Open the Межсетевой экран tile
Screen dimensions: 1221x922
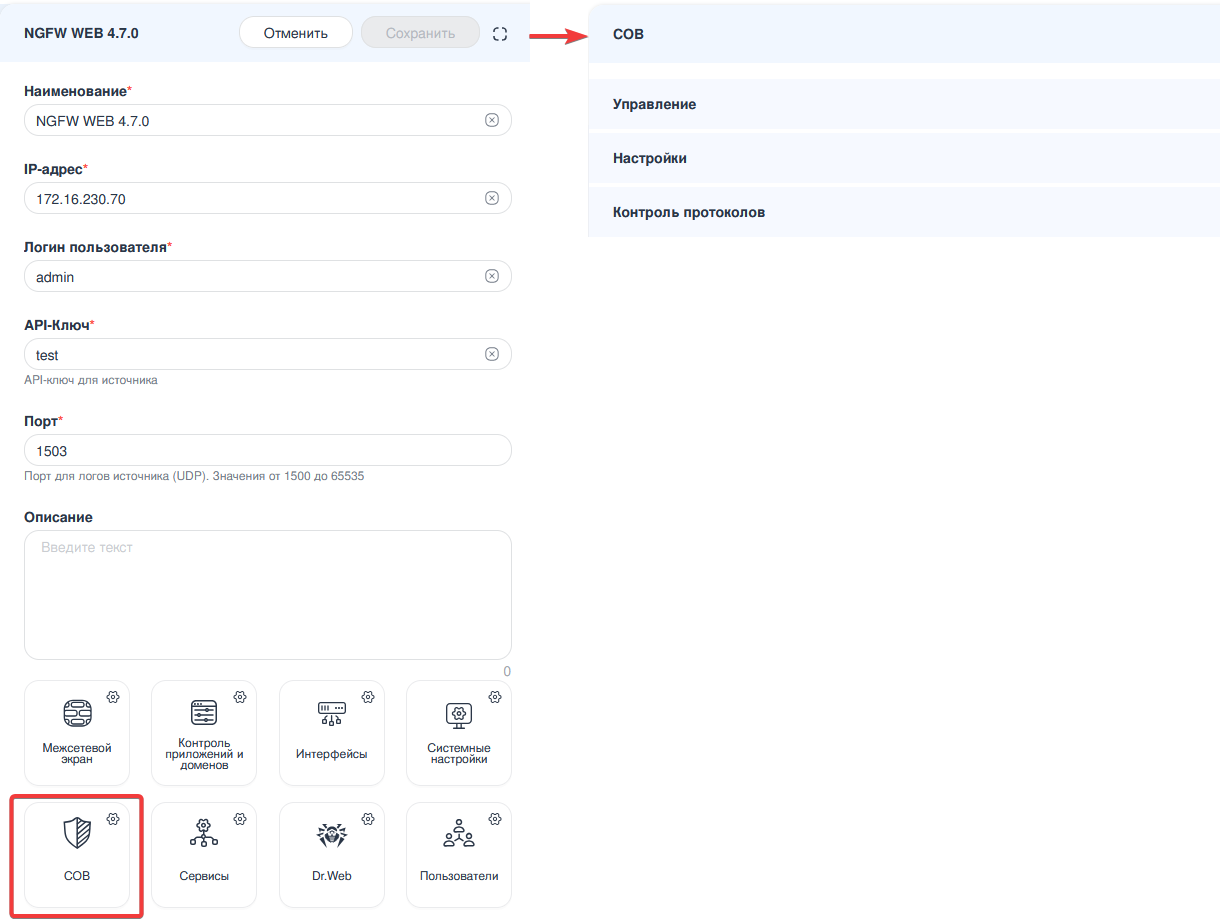pyautogui.click(x=77, y=733)
